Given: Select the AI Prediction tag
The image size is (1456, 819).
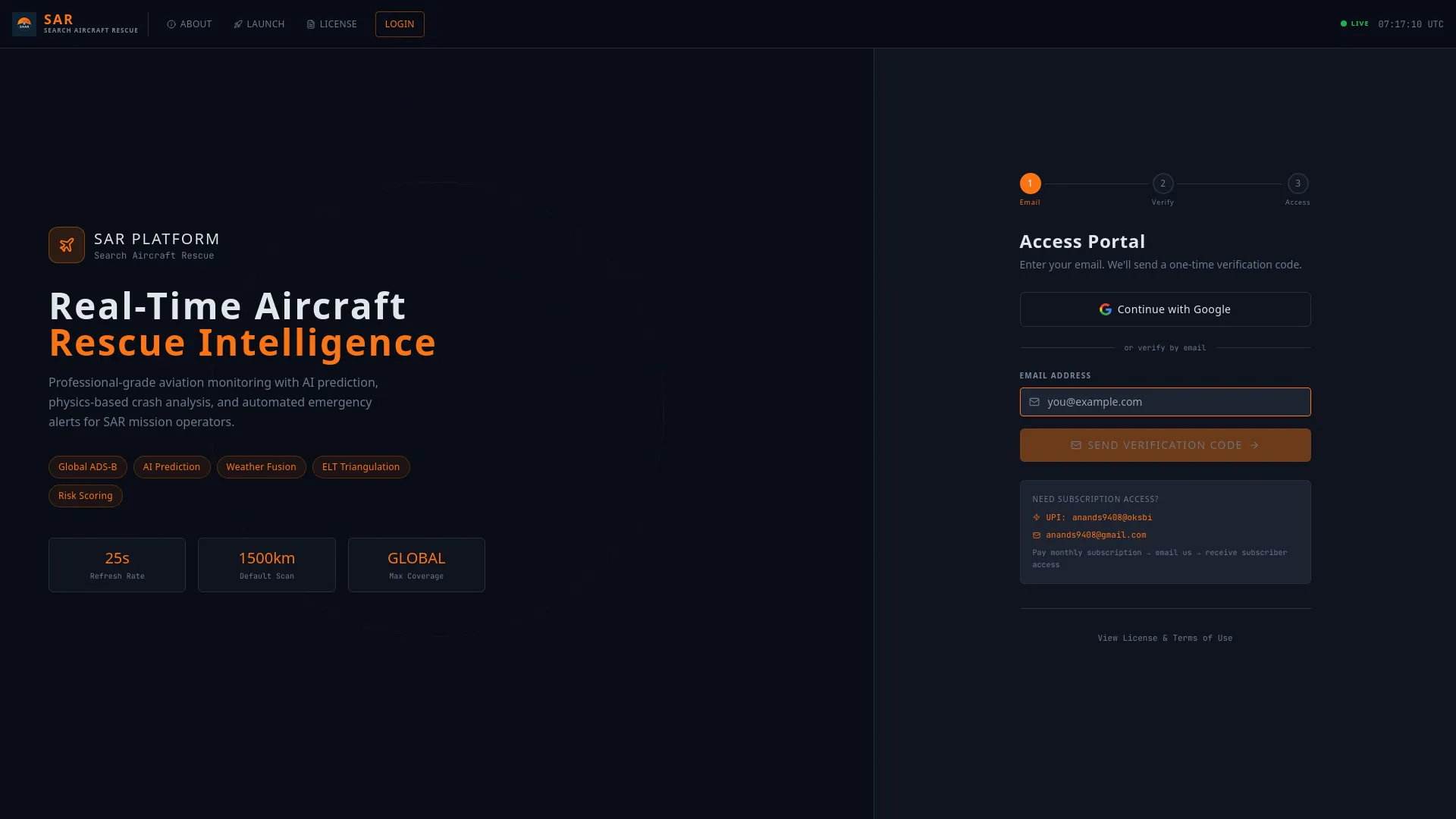Looking at the screenshot, I should point(172,467).
